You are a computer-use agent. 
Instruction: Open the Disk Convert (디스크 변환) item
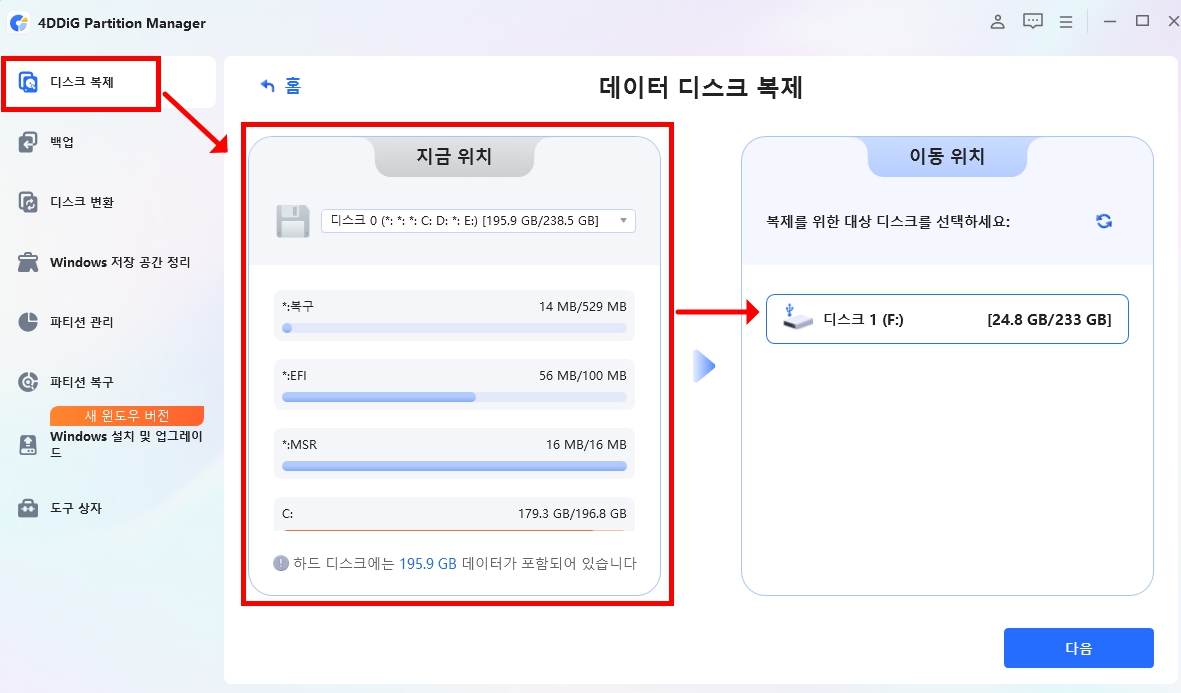81,202
